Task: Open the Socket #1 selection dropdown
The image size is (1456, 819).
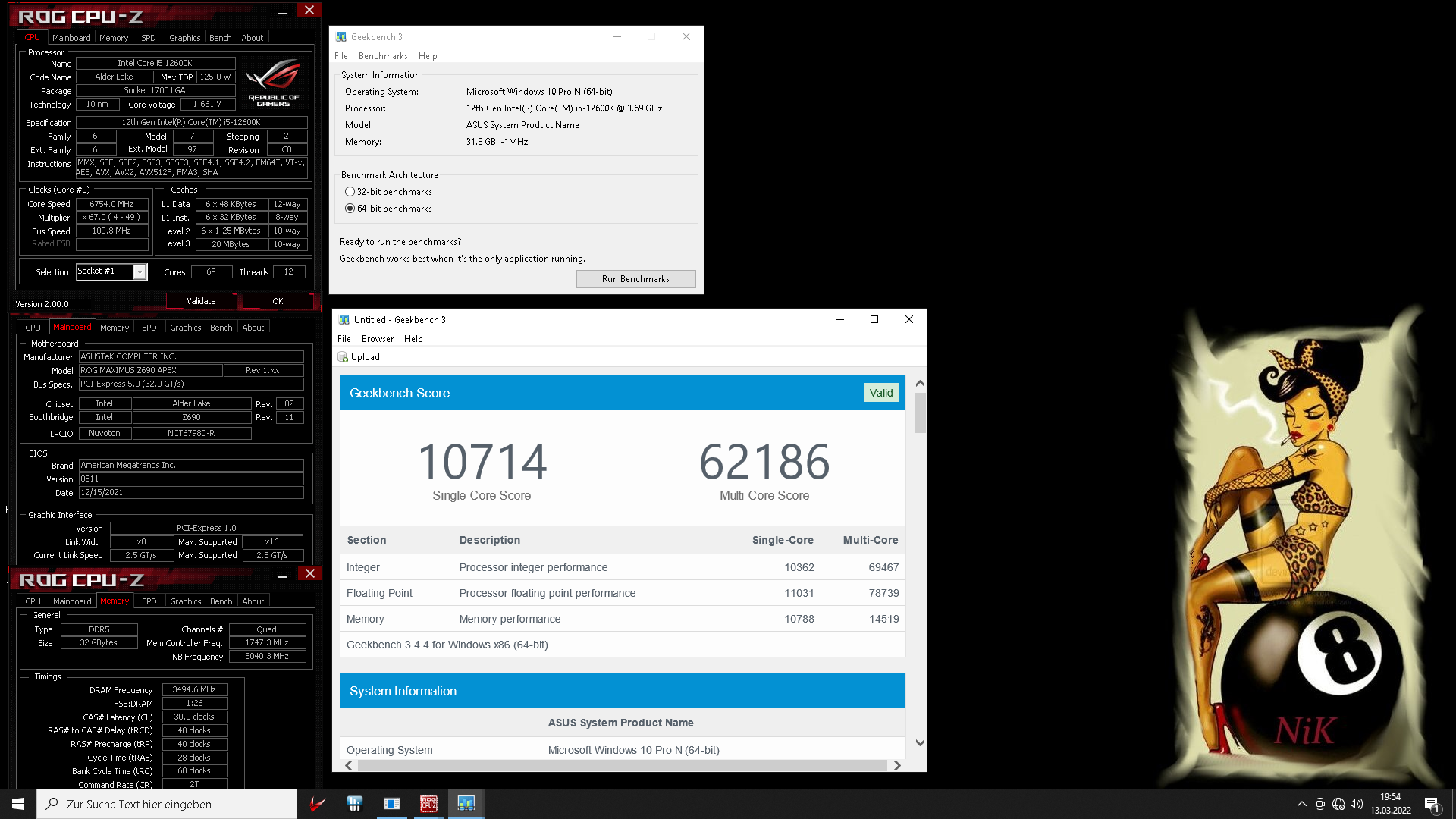Action: [140, 271]
